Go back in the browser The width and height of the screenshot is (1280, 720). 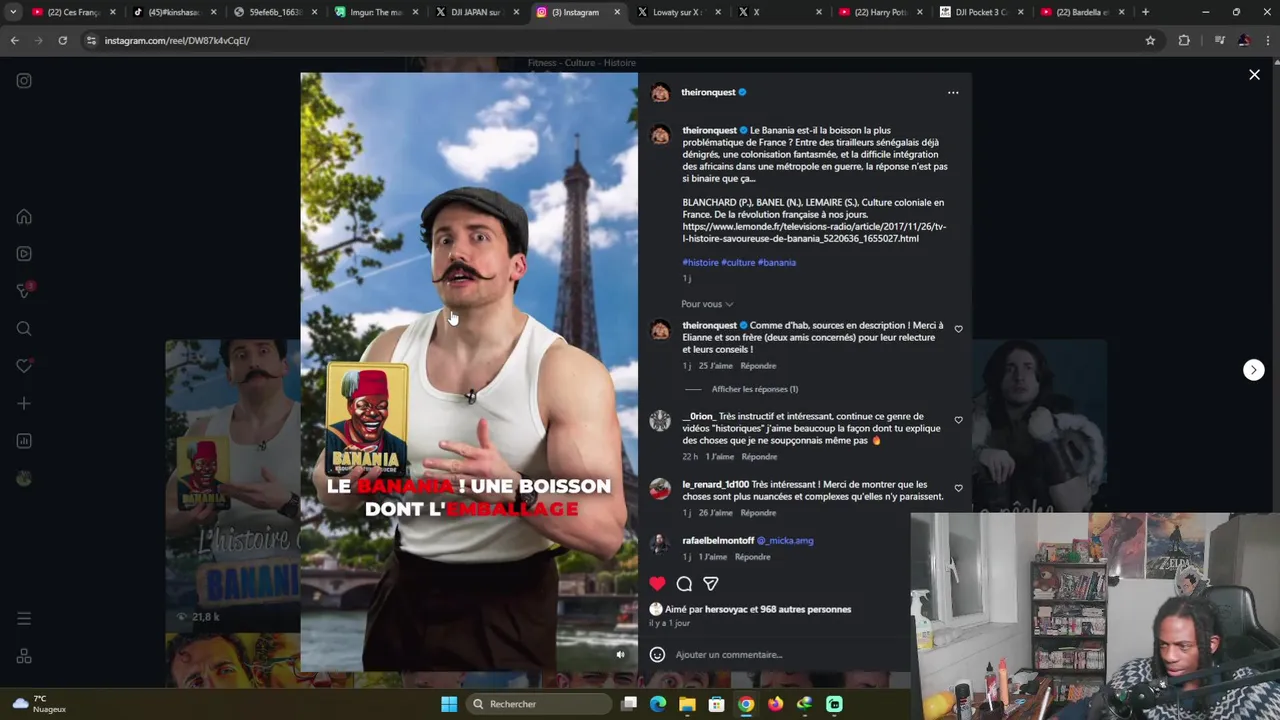[14, 40]
